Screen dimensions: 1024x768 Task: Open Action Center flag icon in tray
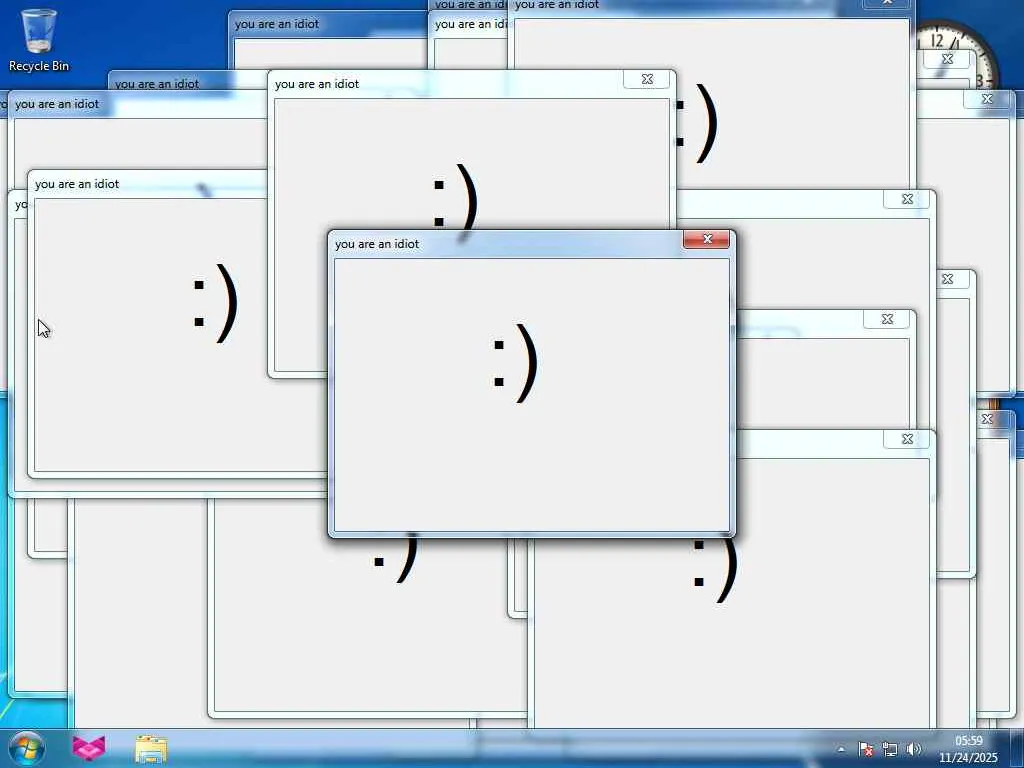(x=865, y=749)
